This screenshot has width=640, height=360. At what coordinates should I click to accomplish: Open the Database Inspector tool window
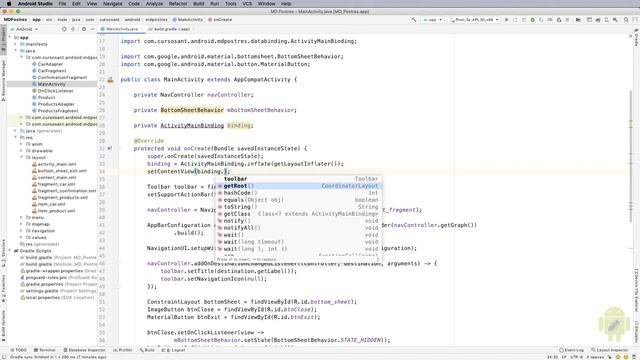(x=84, y=350)
